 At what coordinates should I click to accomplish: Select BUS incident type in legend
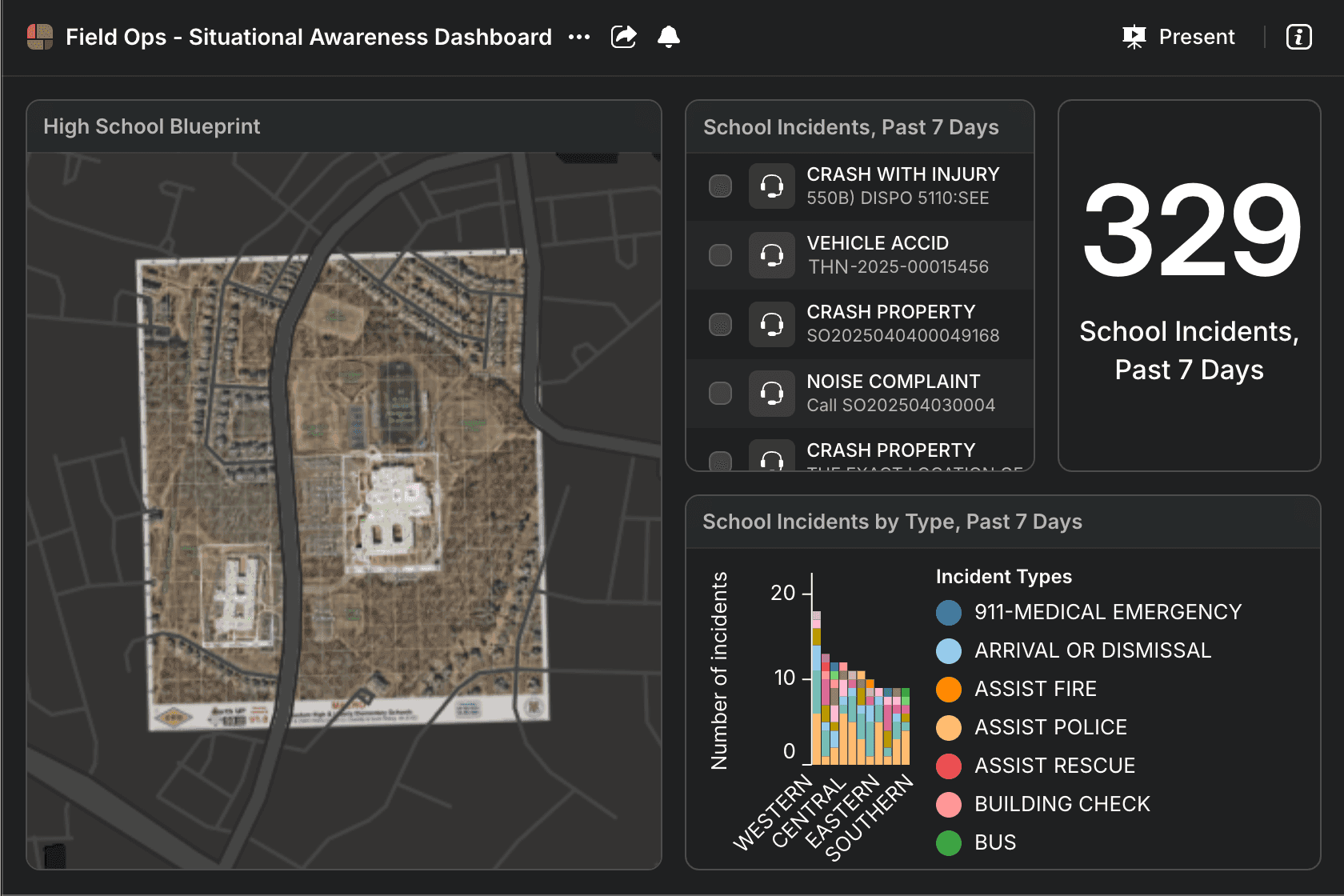click(994, 842)
